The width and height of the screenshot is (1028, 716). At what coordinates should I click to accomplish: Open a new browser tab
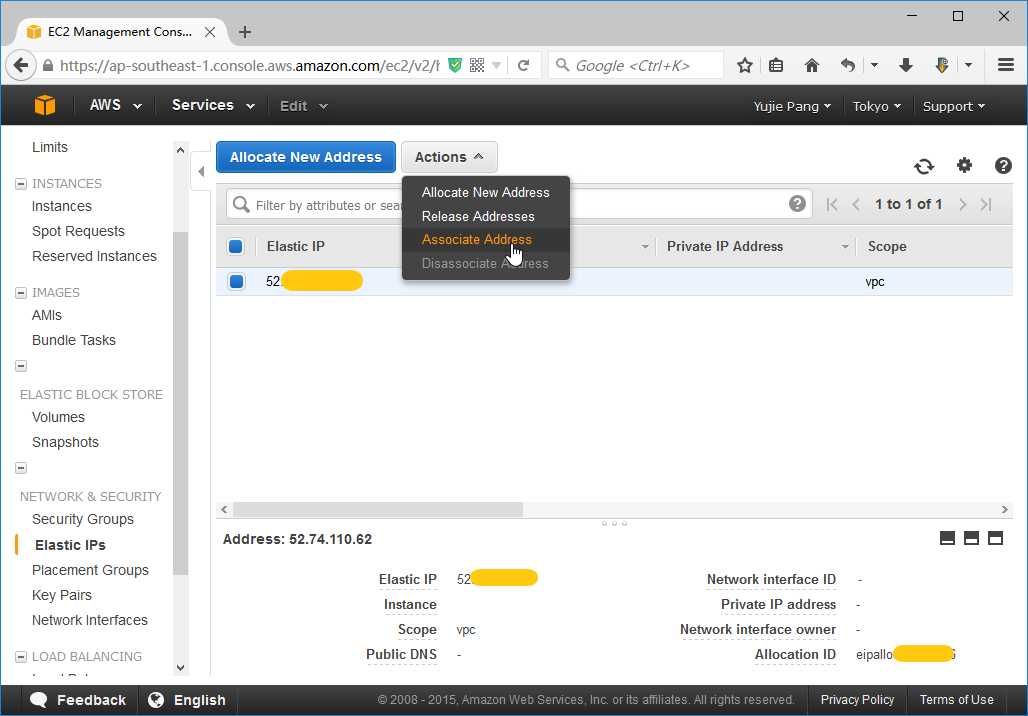245,31
